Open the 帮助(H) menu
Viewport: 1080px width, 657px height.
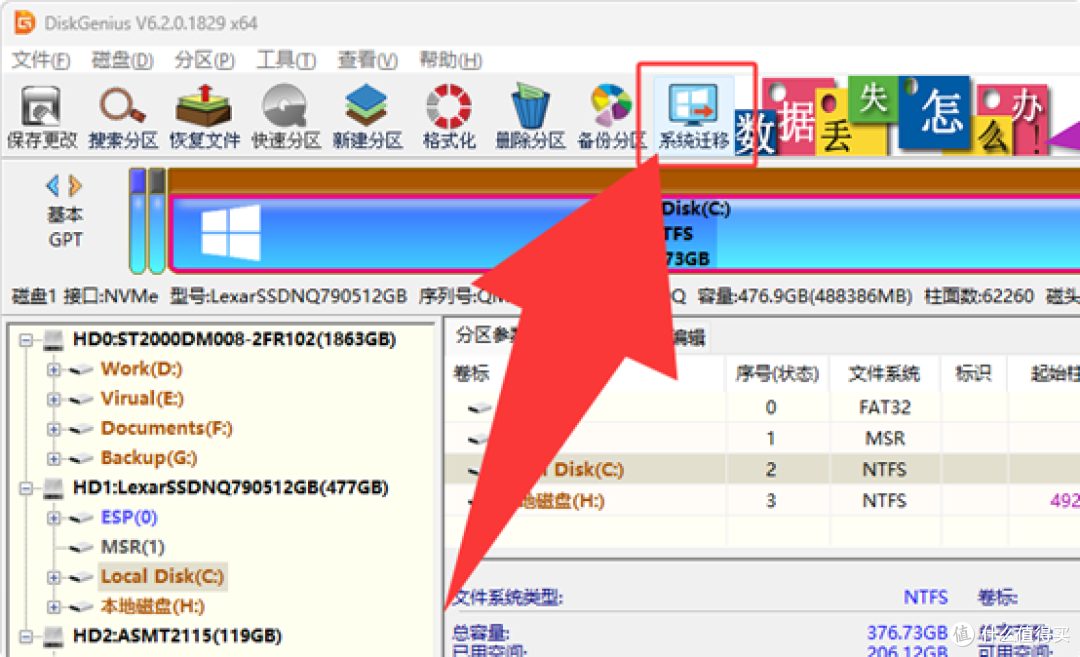[450, 61]
